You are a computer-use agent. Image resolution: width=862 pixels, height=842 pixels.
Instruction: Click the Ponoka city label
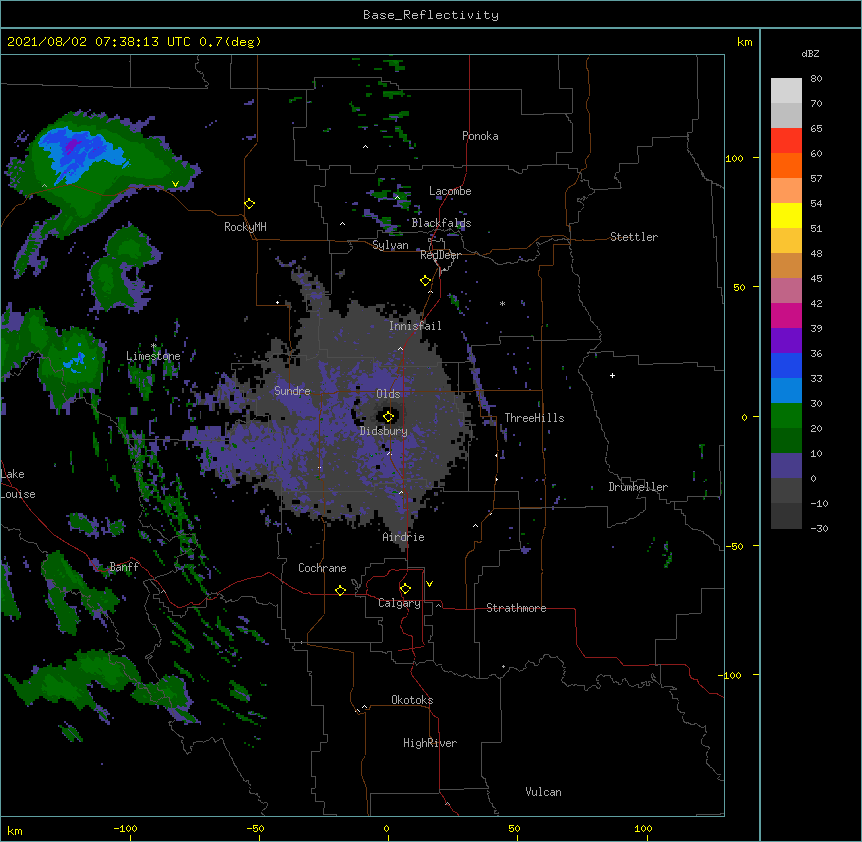(480, 136)
